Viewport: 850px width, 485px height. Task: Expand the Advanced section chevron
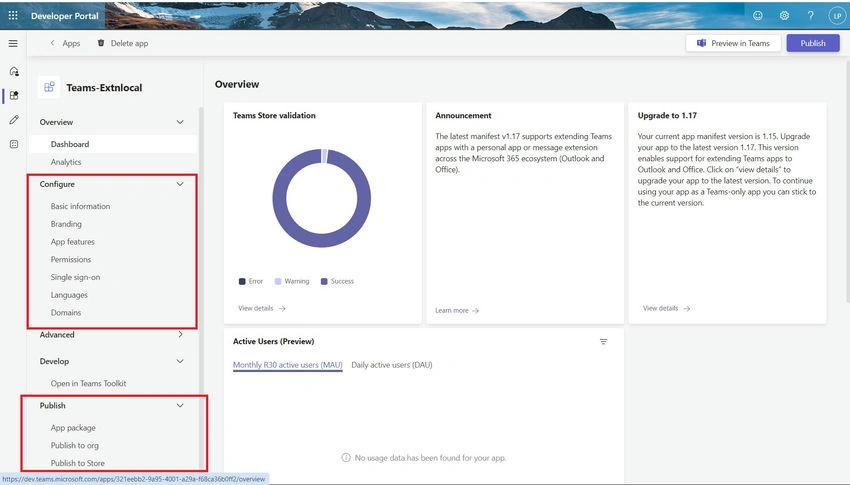[180, 334]
